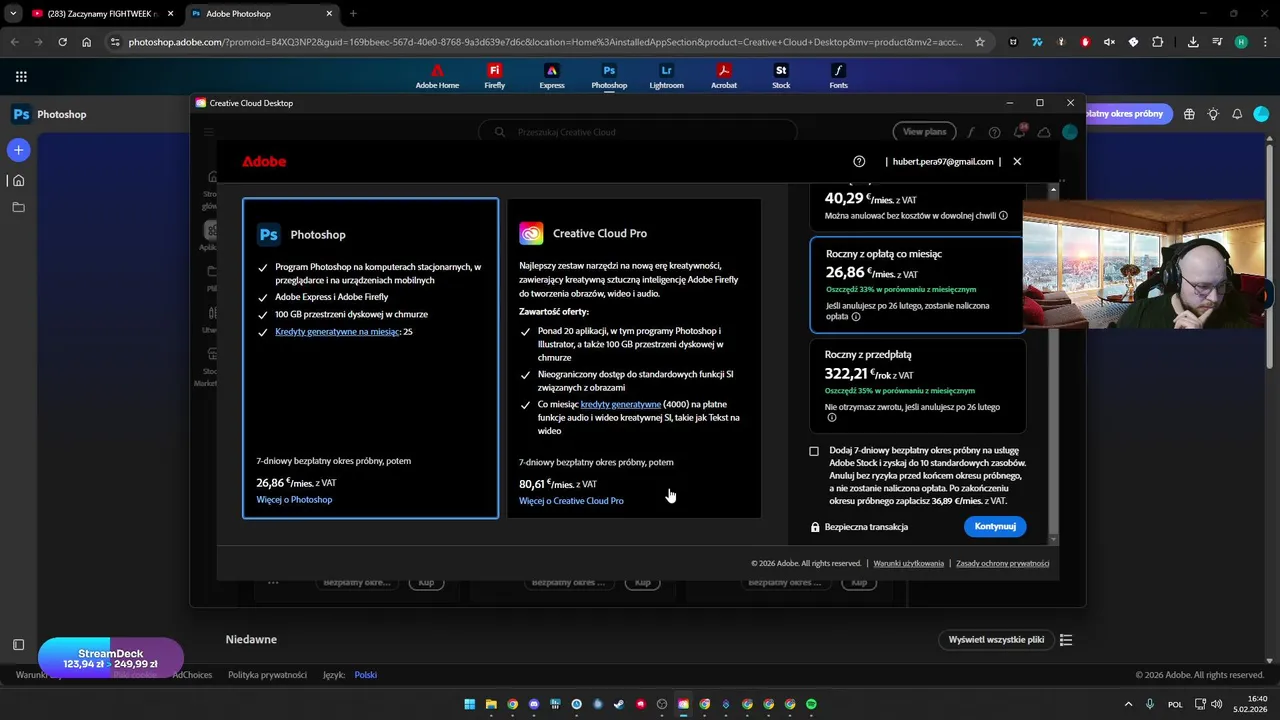
Task: Click the help icon in Adobe checkout header
Action: click(859, 161)
